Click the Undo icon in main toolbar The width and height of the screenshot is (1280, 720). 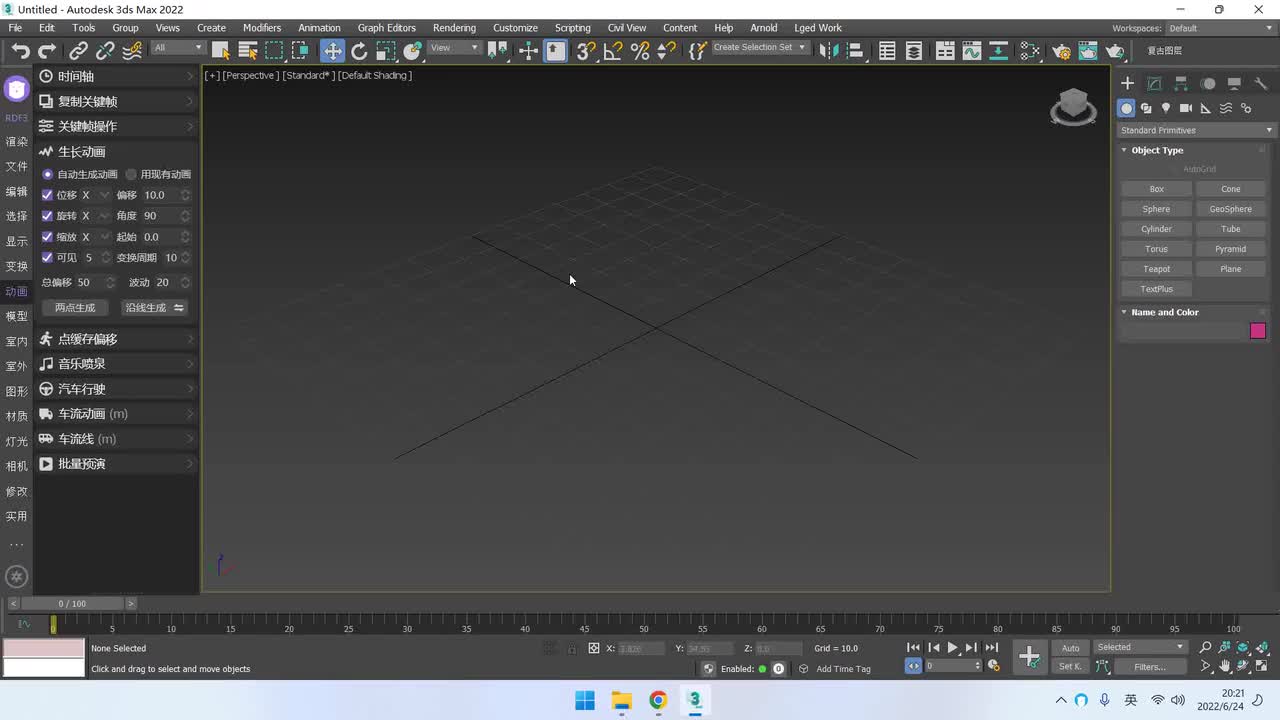20,51
